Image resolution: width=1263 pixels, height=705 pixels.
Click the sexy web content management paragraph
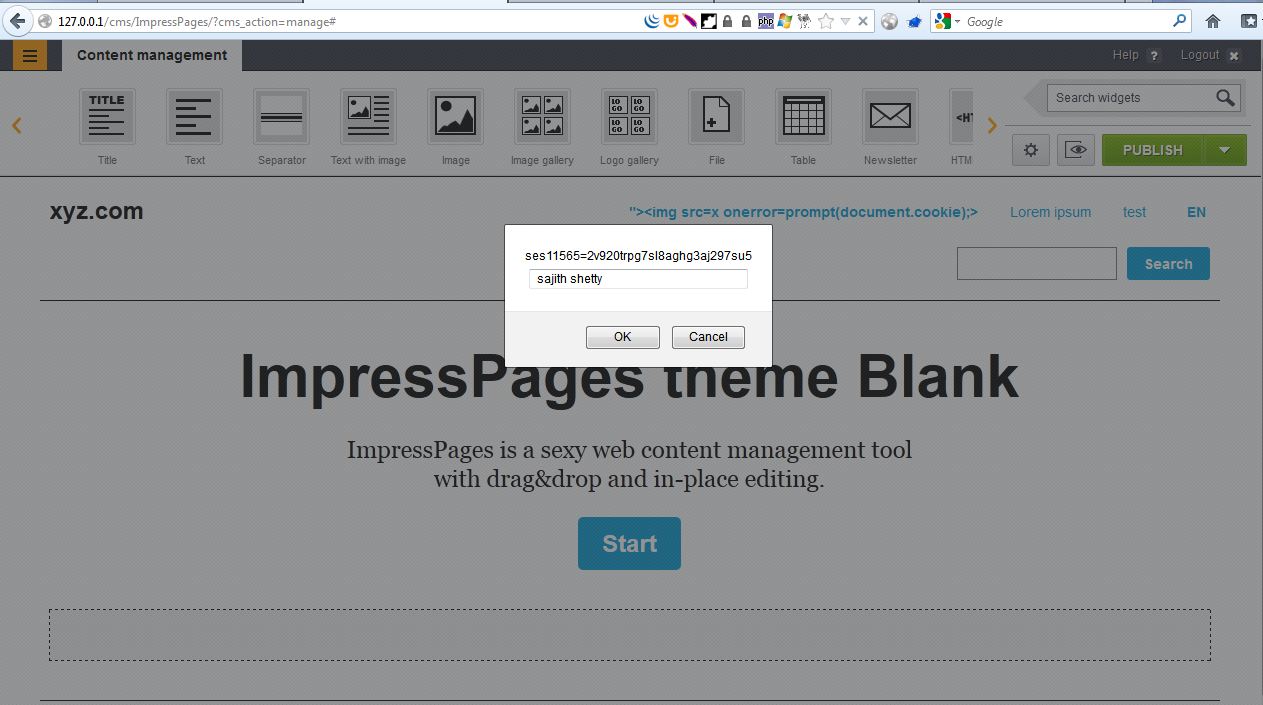[x=629, y=464]
